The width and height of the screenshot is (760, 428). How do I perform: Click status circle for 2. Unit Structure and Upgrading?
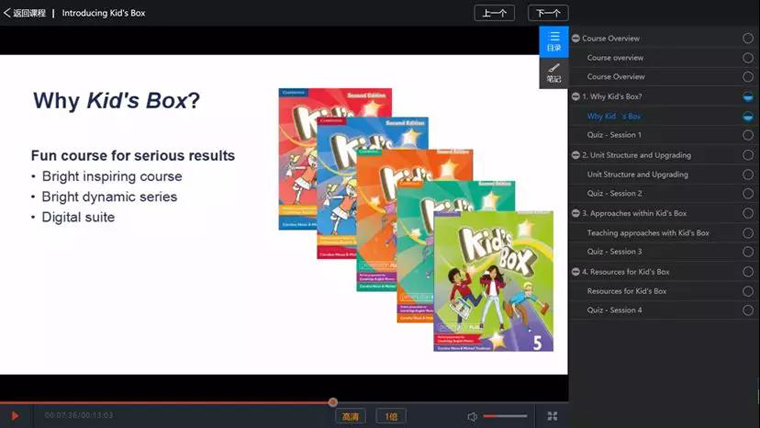tap(748, 155)
